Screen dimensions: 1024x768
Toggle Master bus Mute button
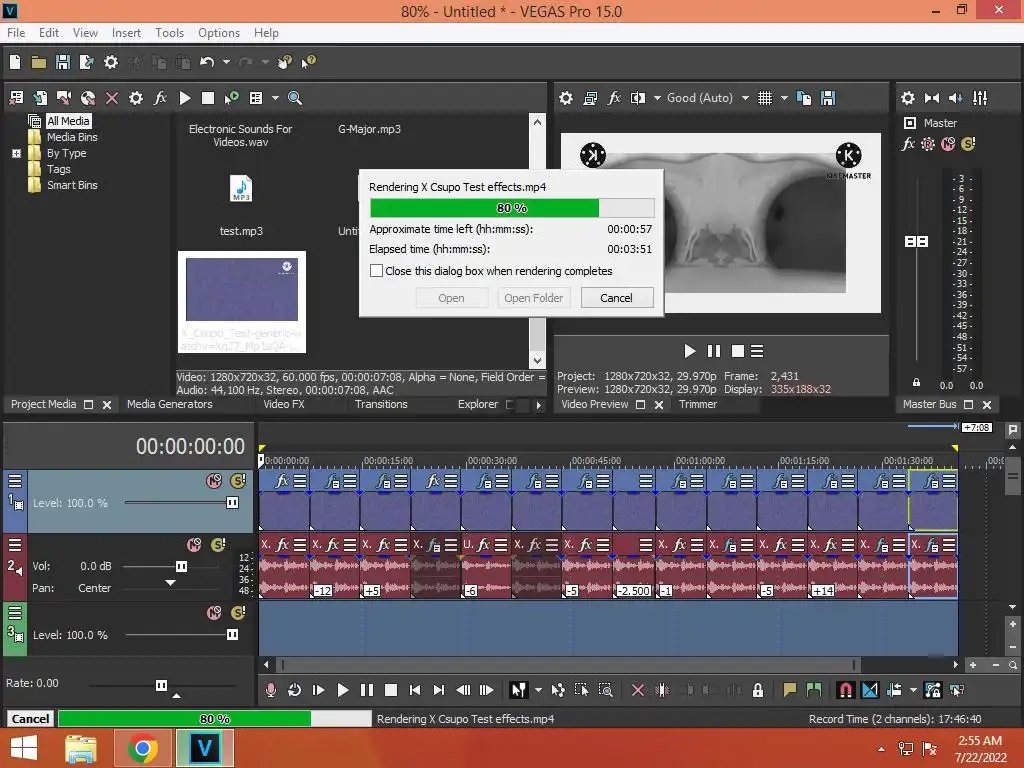[948, 144]
